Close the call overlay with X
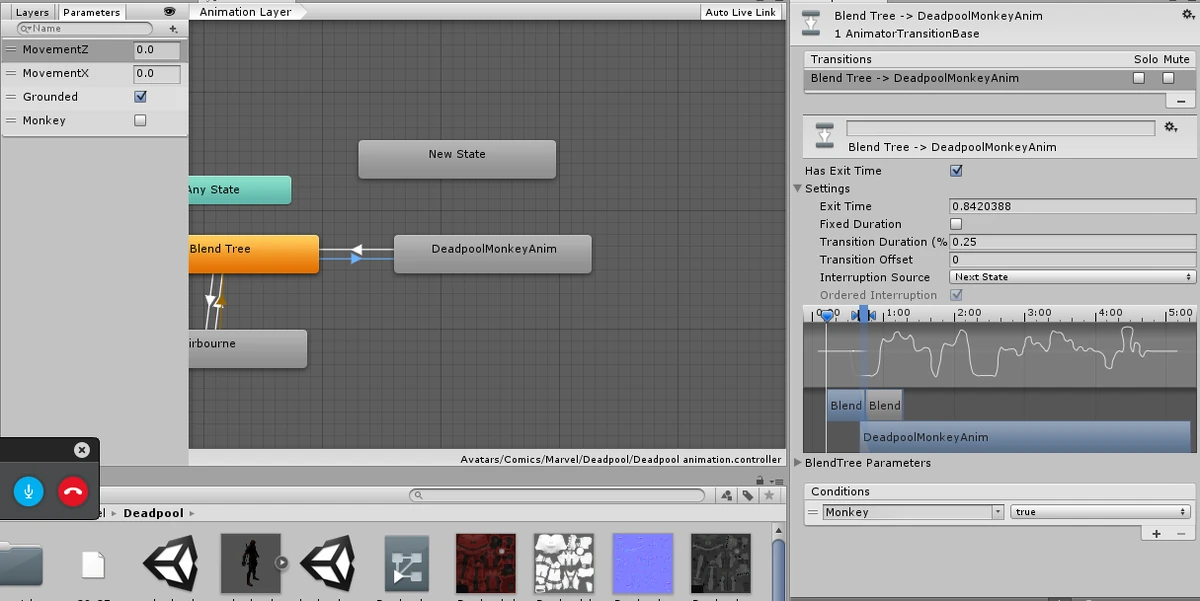 (x=82, y=450)
